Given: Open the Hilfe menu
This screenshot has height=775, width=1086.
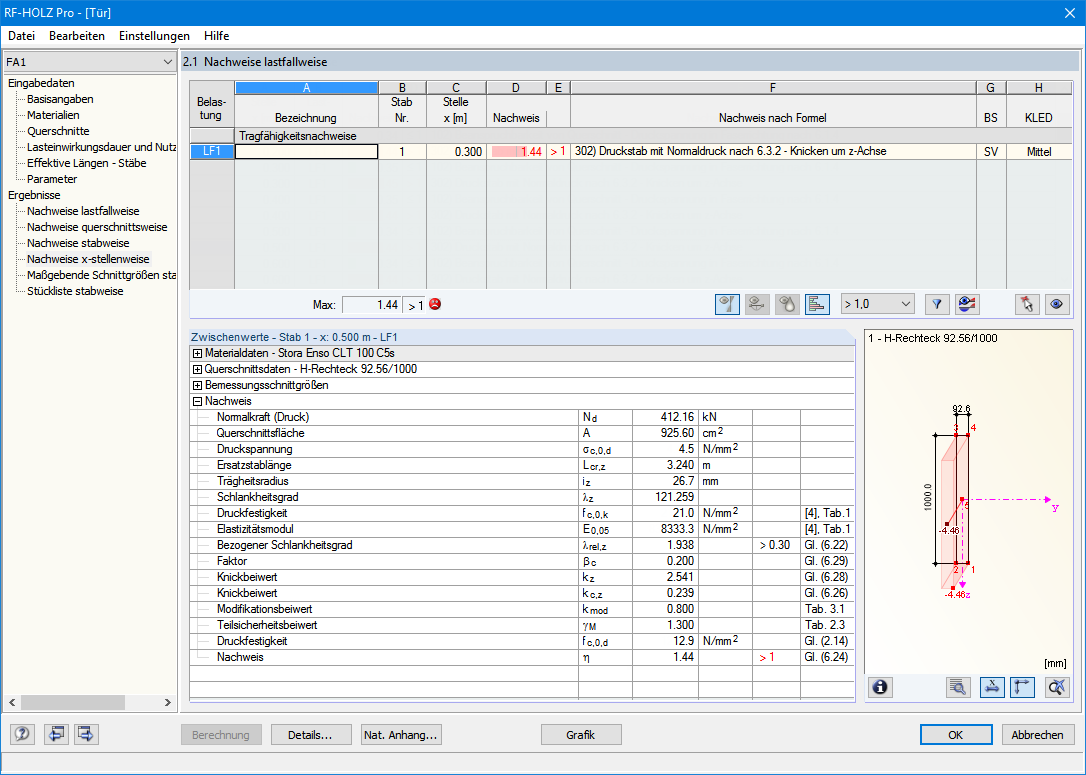Looking at the screenshot, I should 216,35.
